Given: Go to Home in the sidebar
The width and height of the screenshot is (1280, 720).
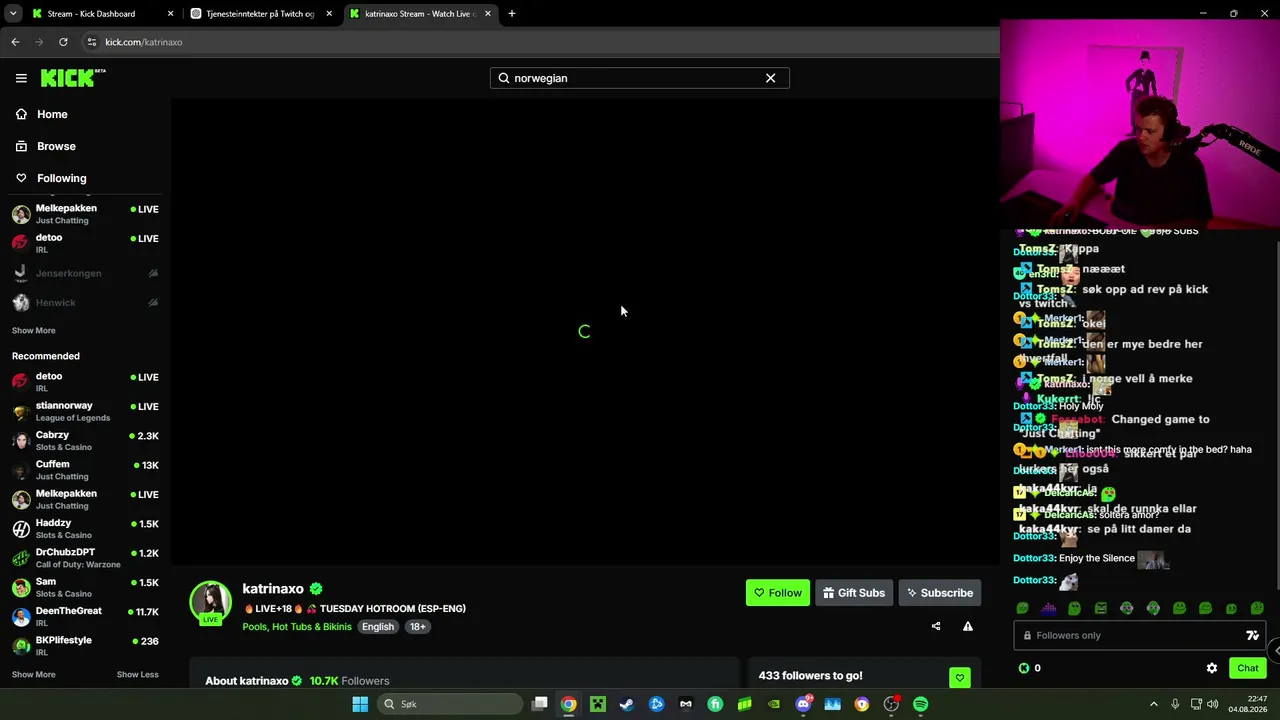Looking at the screenshot, I should point(52,114).
